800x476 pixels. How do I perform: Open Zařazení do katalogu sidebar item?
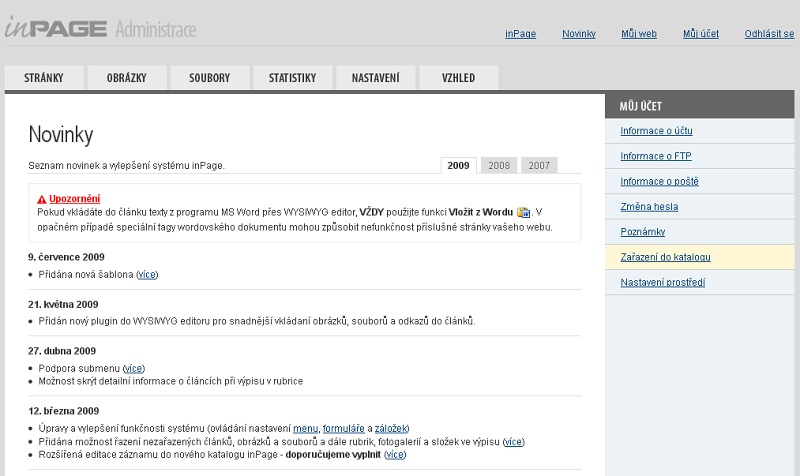(665, 257)
